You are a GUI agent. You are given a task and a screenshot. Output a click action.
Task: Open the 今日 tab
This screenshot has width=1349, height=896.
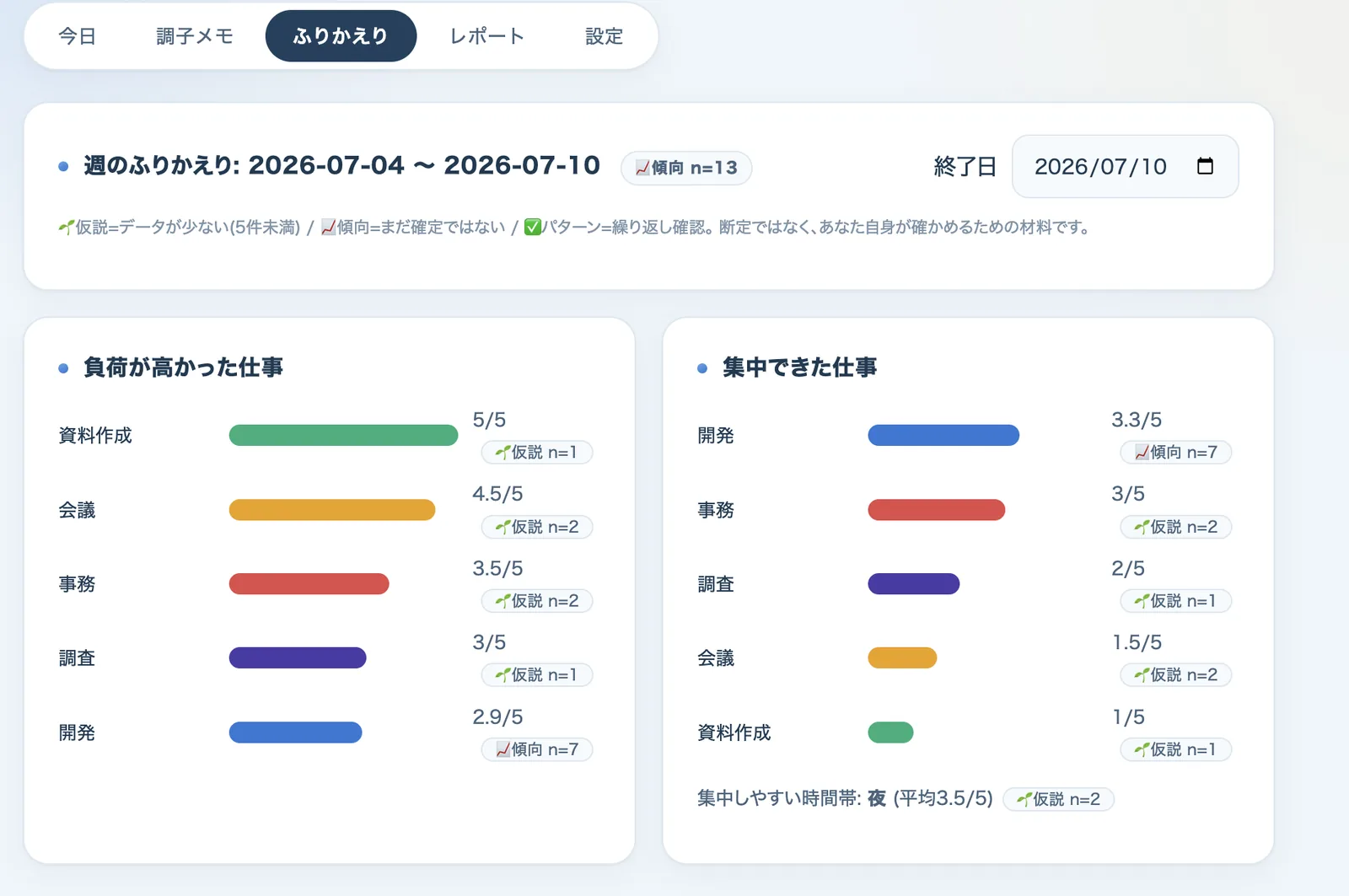(x=77, y=36)
